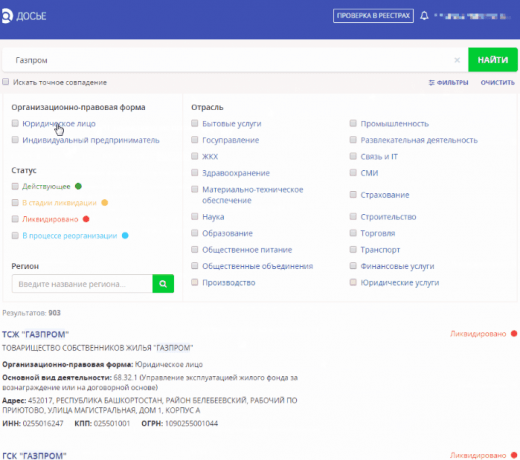Click the КПП 025501001 value
Image resolution: width=520 pixels, height=460 pixels.
coord(112,423)
